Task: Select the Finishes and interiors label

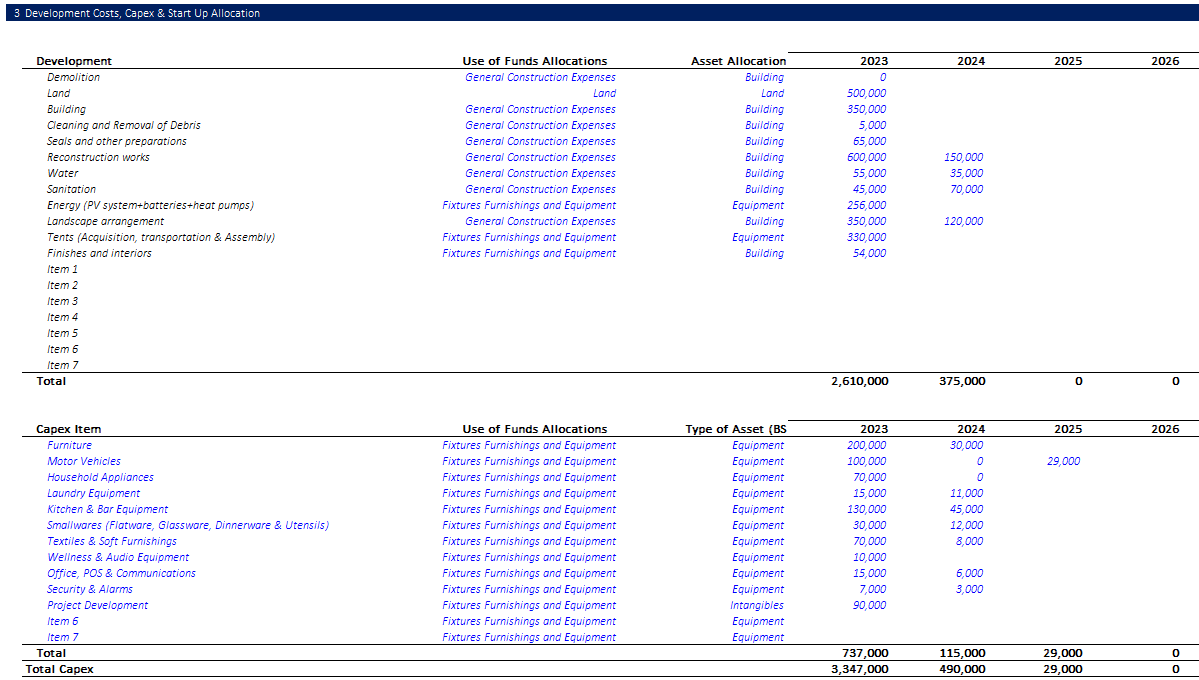Action: (99, 253)
